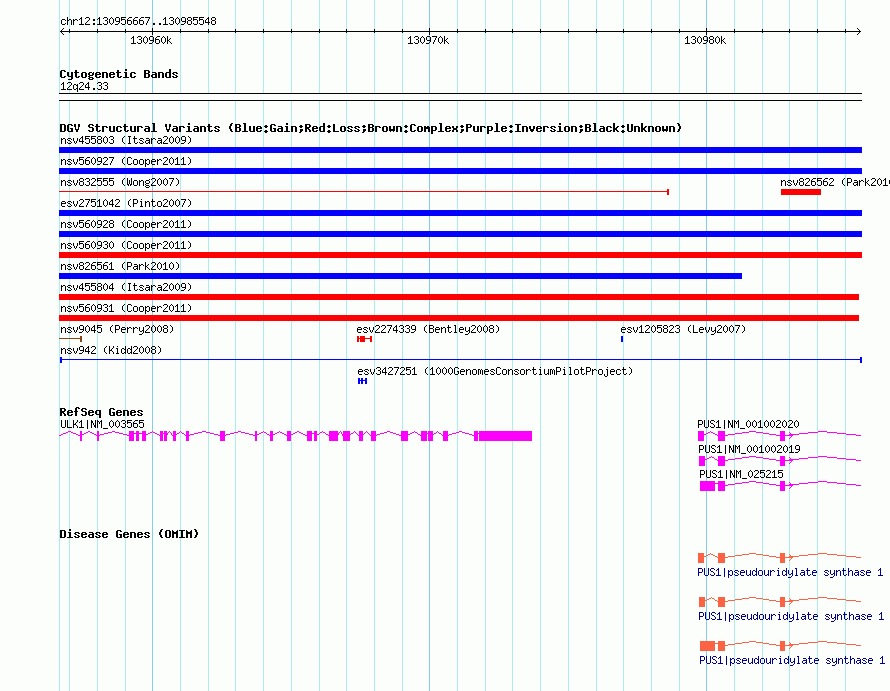Select the blue gain bar under nsv455803

tap(460, 150)
